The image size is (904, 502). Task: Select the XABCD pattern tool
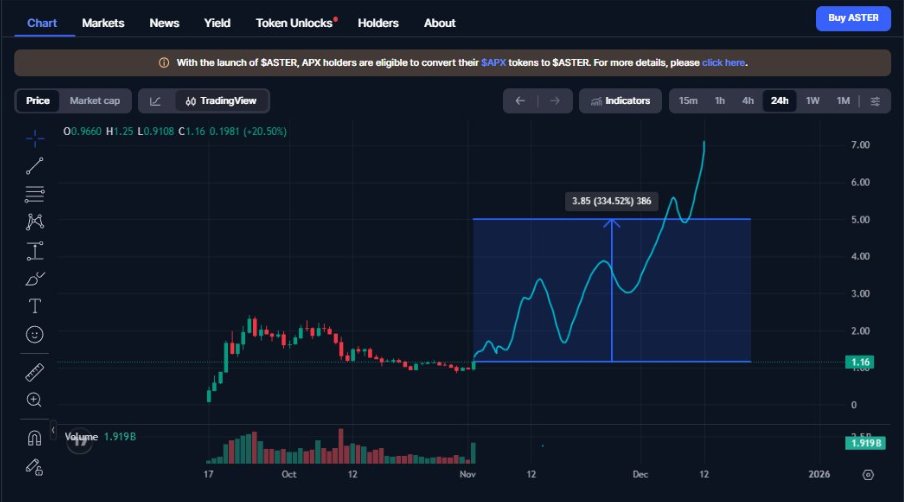point(35,222)
